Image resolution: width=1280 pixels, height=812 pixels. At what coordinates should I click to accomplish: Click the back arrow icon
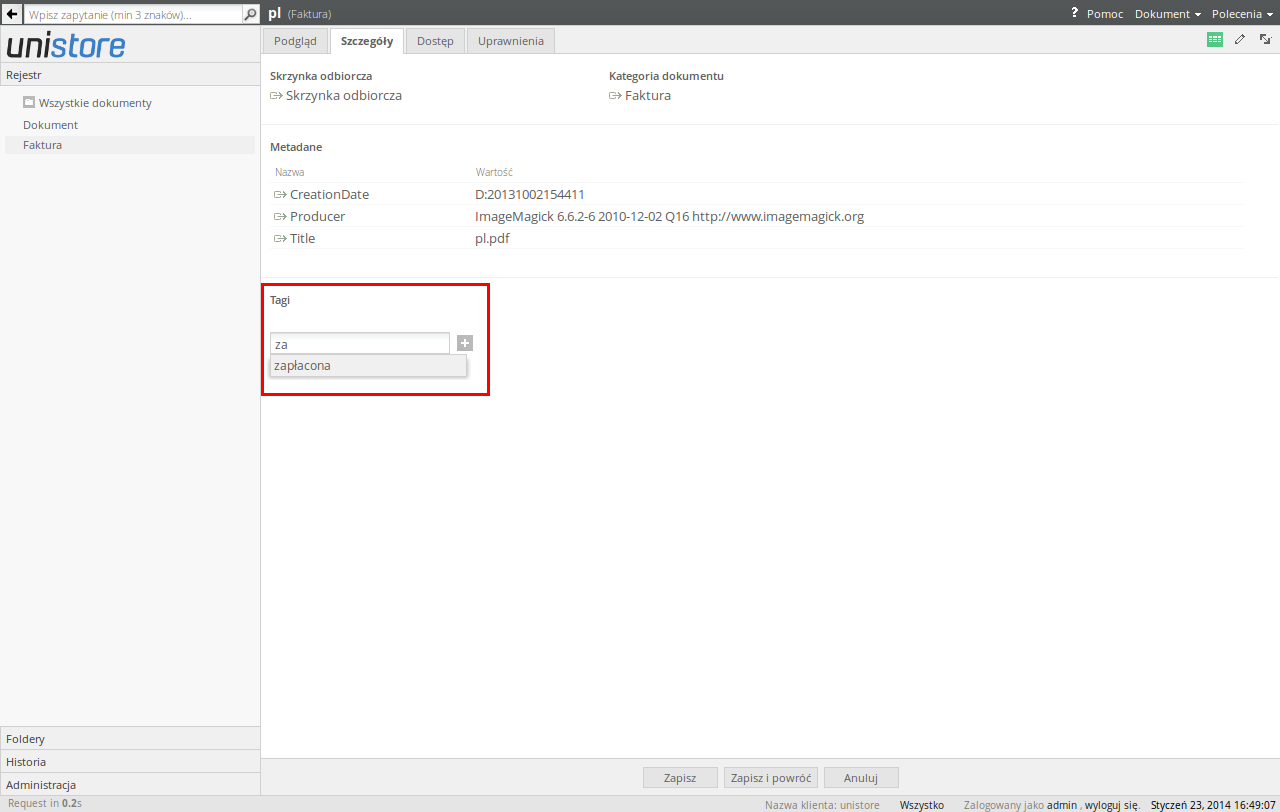pyautogui.click(x=12, y=14)
